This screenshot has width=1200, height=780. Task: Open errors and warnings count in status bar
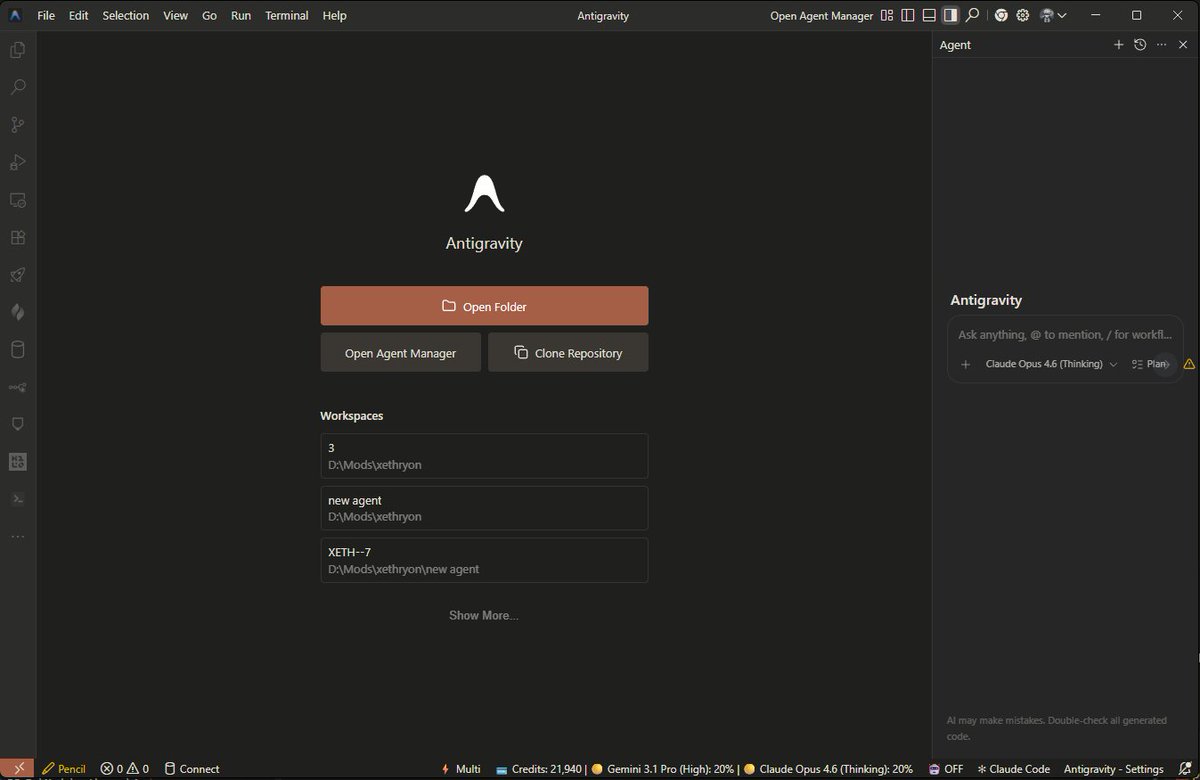(x=124, y=769)
